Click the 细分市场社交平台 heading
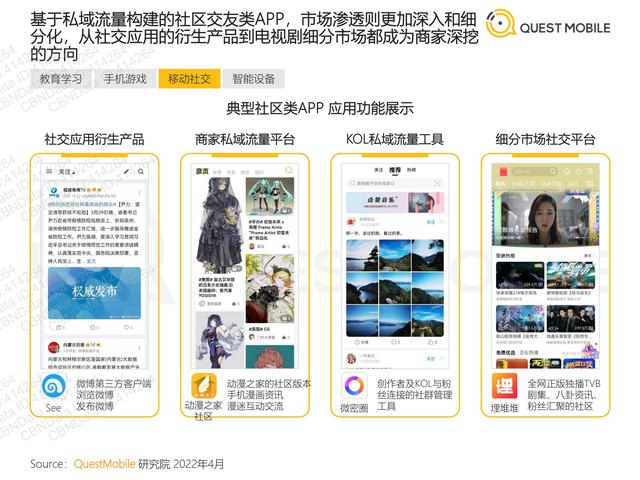Screen dimensions: 640x480 pyautogui.click(x=545, y=139)
